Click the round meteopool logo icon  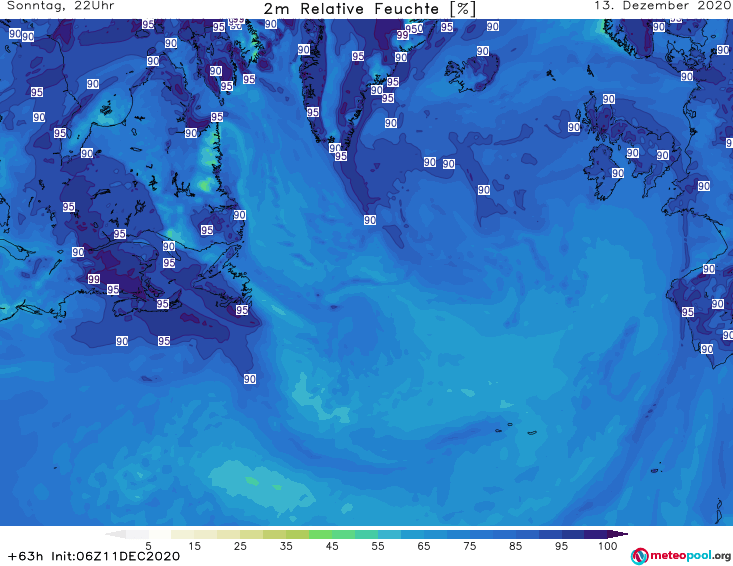pyautogui.click(x=639, y=556)
